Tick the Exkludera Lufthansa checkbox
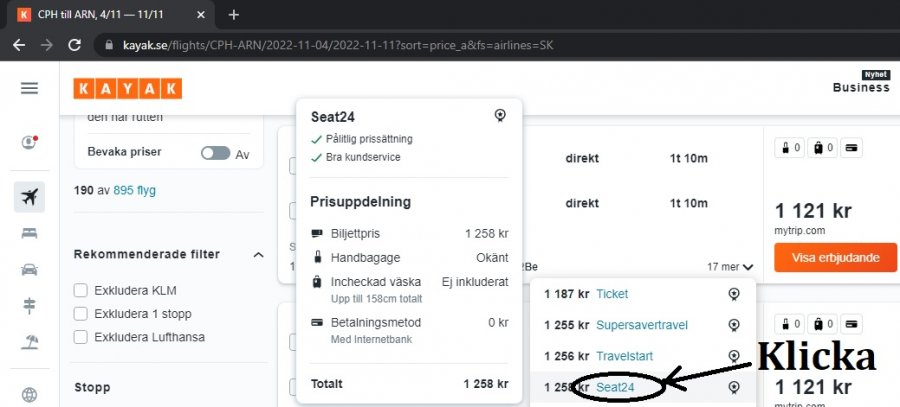 81,337
